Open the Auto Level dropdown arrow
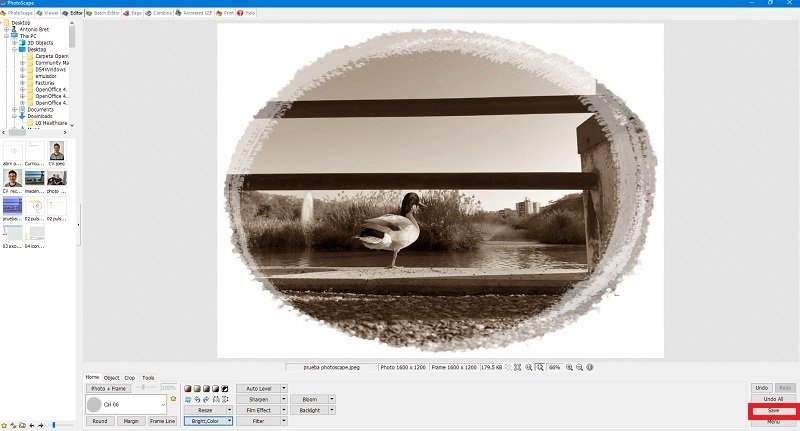Screen dimensions: 800x431 [x=284, y=389]
